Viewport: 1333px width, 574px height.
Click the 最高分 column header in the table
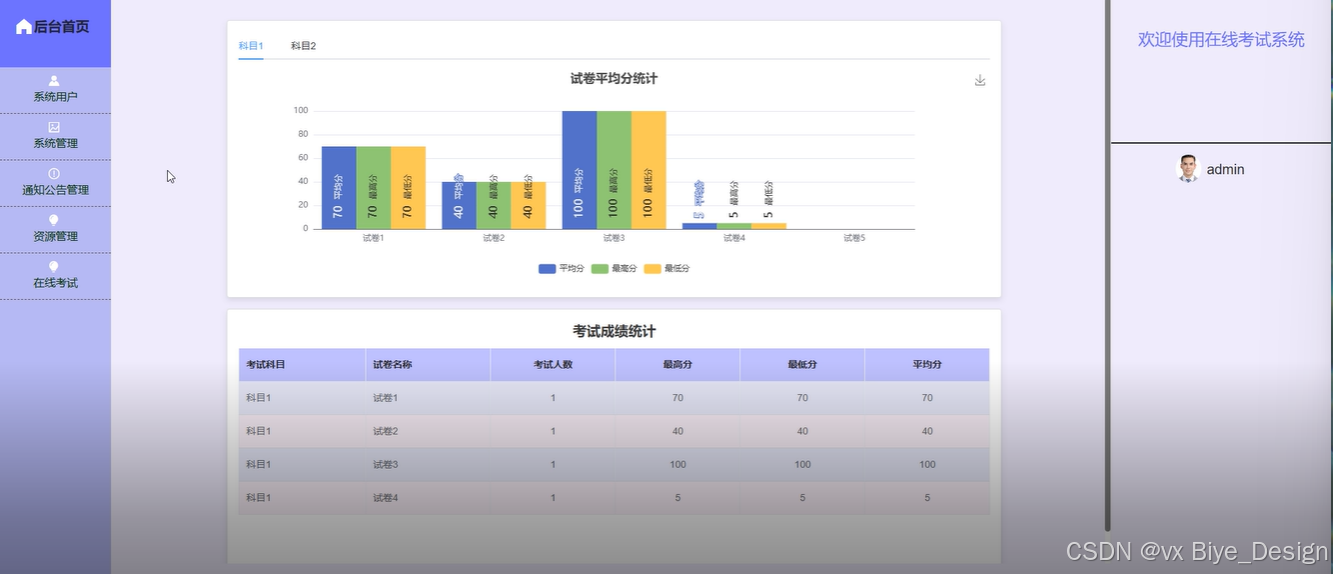coord(677,365)
